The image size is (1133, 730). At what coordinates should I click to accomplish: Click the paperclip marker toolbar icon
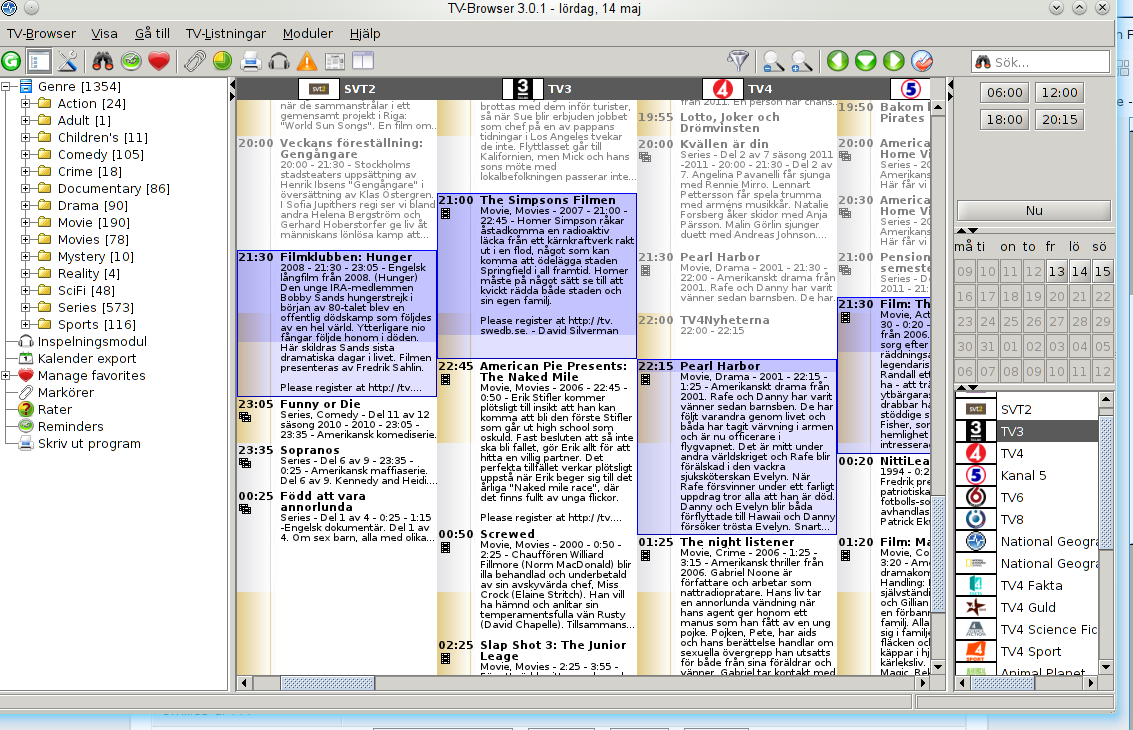[194, 61]
